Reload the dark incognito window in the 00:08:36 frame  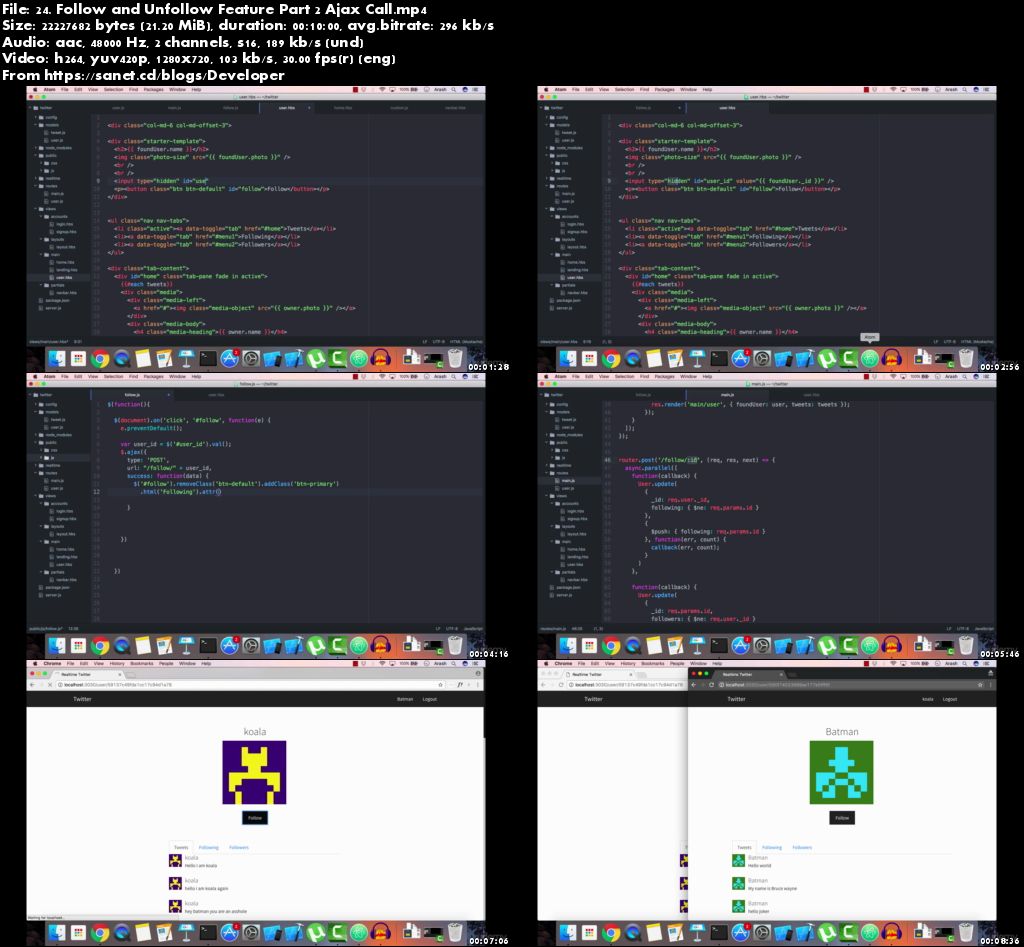click(x=711, y=684)
